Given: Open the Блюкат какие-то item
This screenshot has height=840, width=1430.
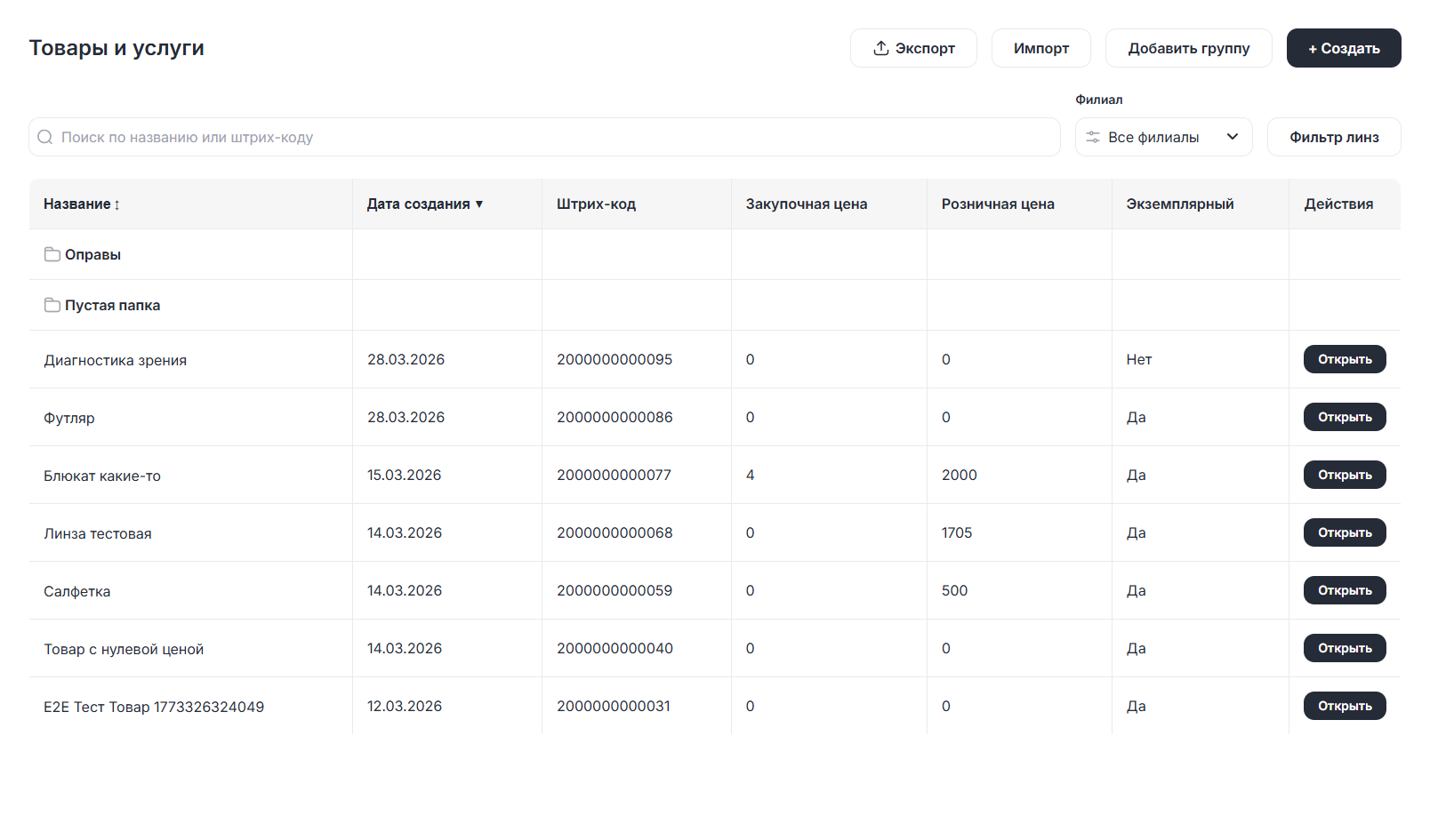Looking at the screenshot, I should [1345, 475].
